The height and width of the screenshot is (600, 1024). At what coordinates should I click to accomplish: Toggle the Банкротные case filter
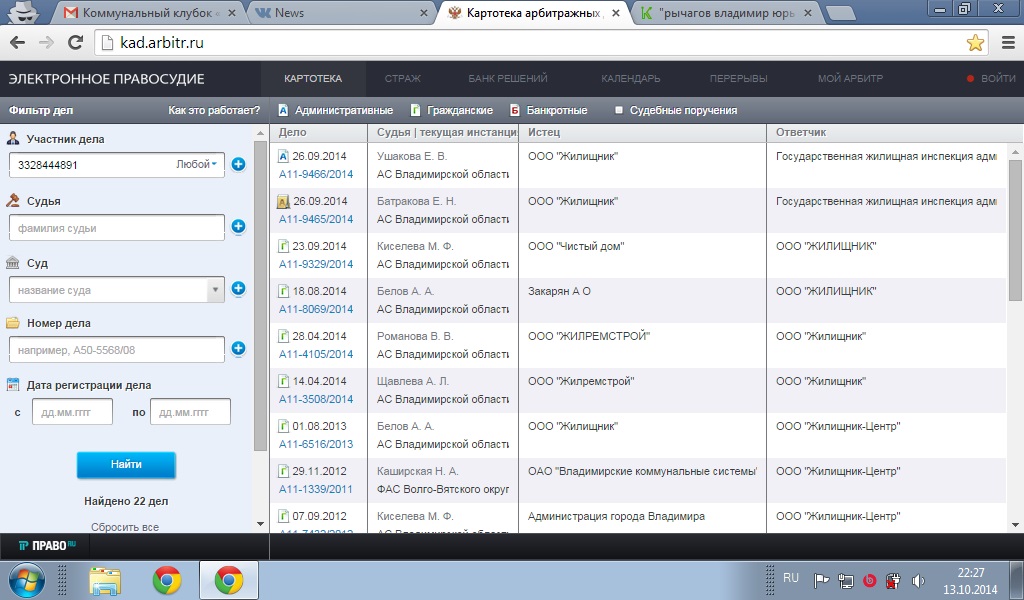(x=549, y=110)
